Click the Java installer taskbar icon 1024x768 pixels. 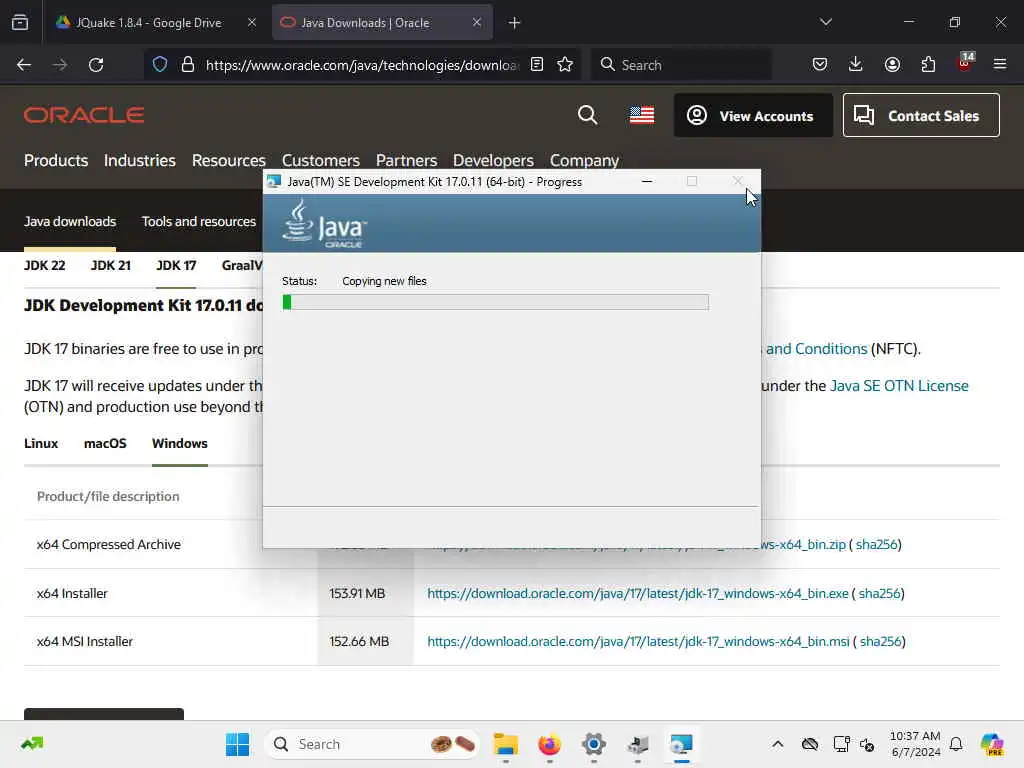point(681,744)
